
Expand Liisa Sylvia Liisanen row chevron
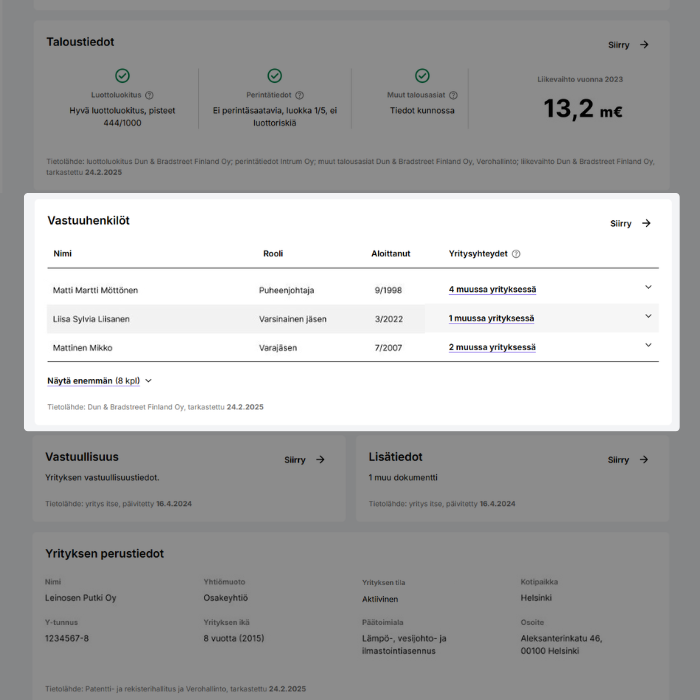[648, 317]
